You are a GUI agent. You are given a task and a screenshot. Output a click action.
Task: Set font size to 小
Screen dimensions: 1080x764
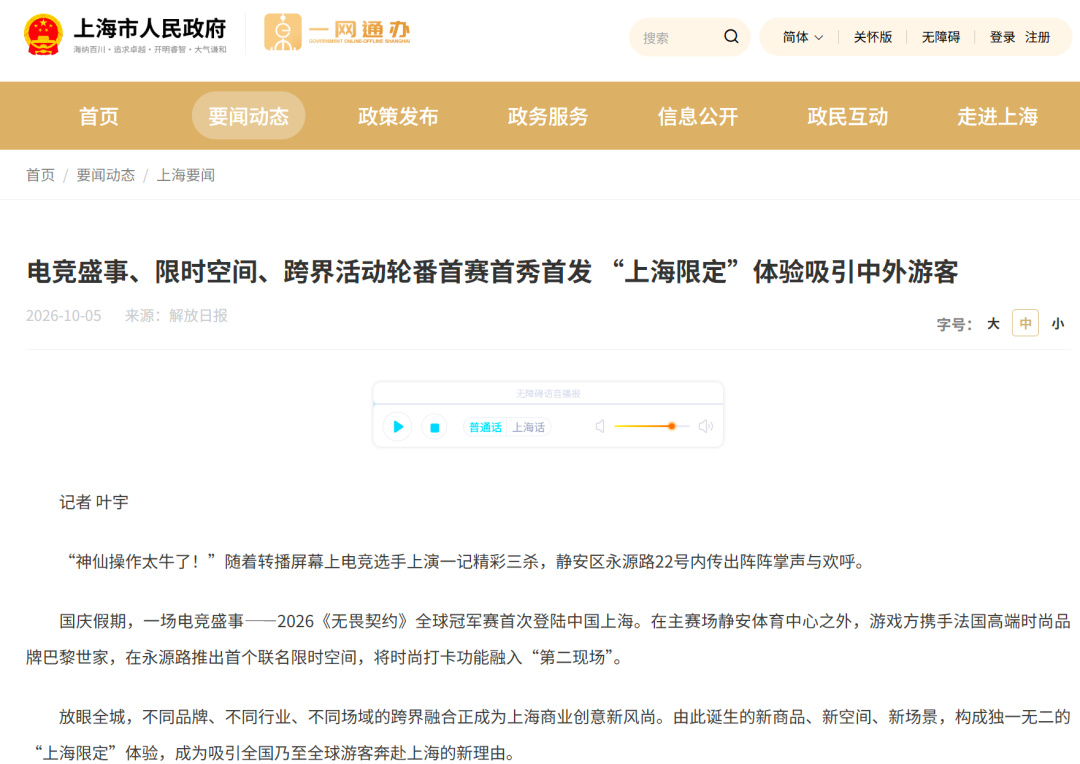(1057, 323)
